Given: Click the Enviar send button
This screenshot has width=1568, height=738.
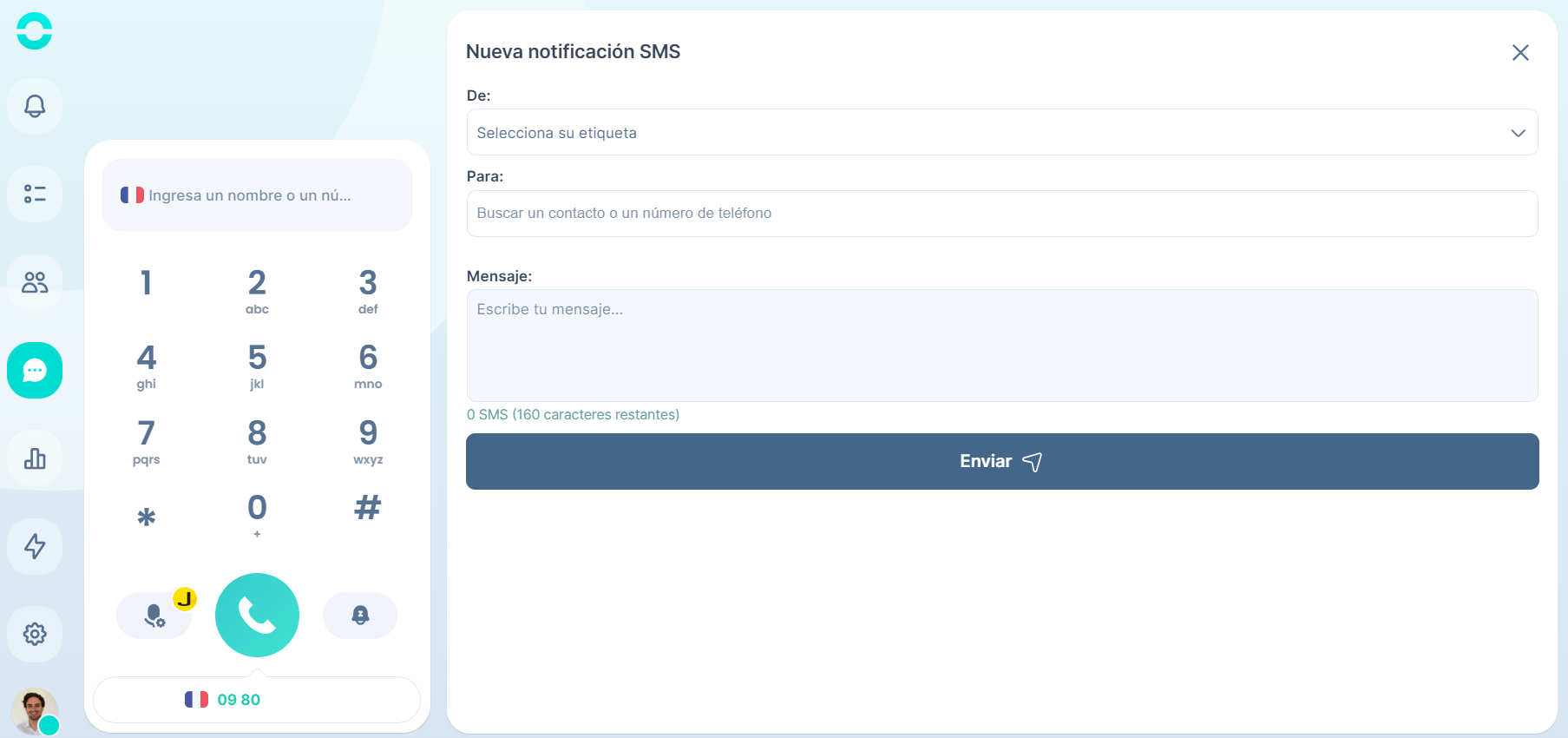Looking at the screenshot, I should (1002, 462).
